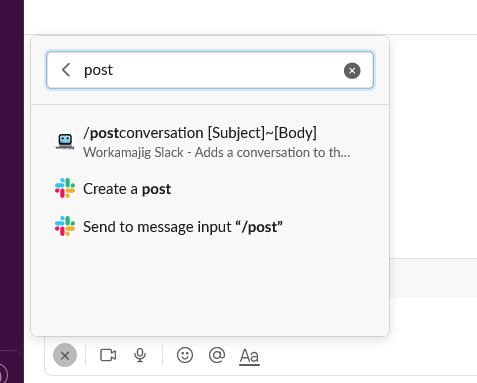Click the Workamajig app icon
The image size is (477, 383).
65,141
